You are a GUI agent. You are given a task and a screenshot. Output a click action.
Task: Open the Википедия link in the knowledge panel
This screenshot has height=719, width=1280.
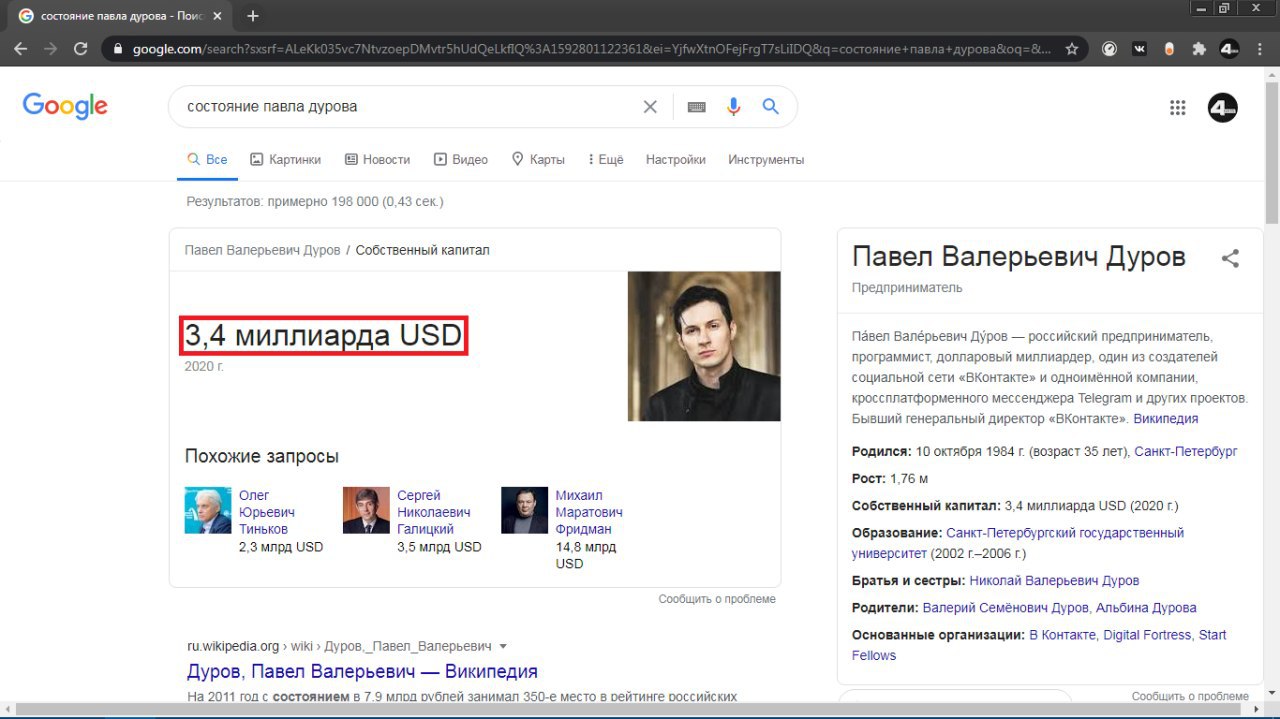point(1165,419)
